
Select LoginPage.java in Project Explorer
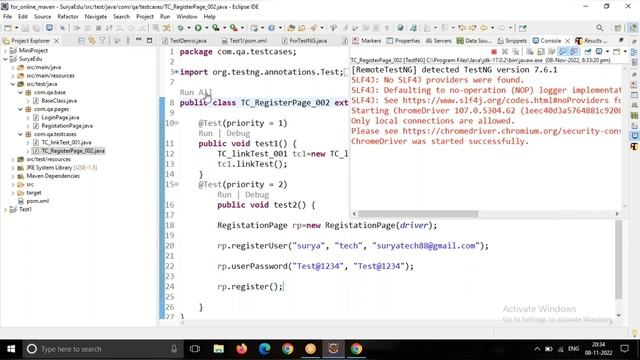pyautogui.click(x=60, y=118)
